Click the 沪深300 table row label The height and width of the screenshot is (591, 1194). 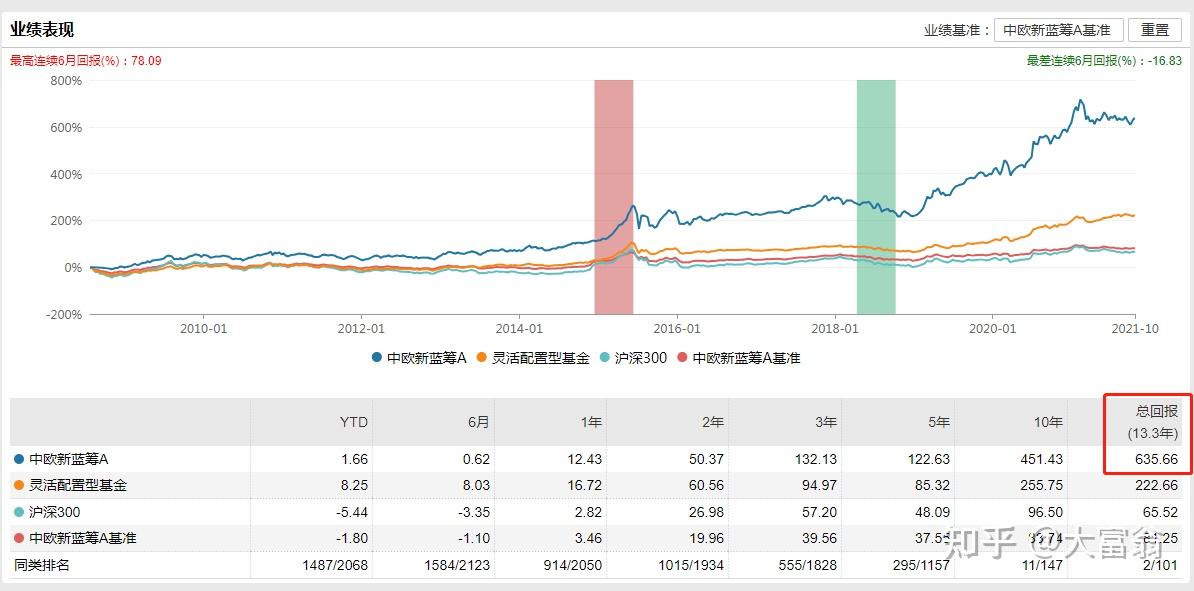54,512
